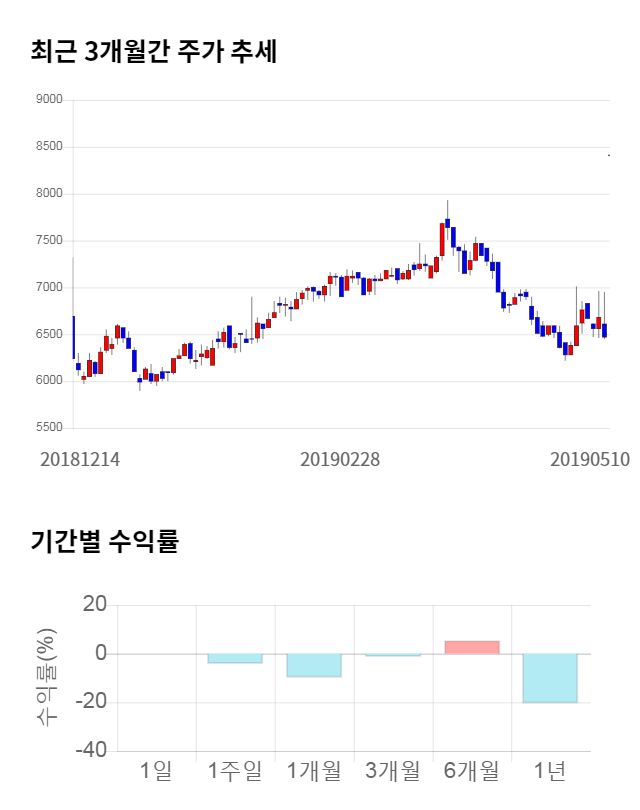Screen dimensions: 640x810
Task: Click the 6개월 x-axis label
Action: pyautogui.click(x=471, y=771)
